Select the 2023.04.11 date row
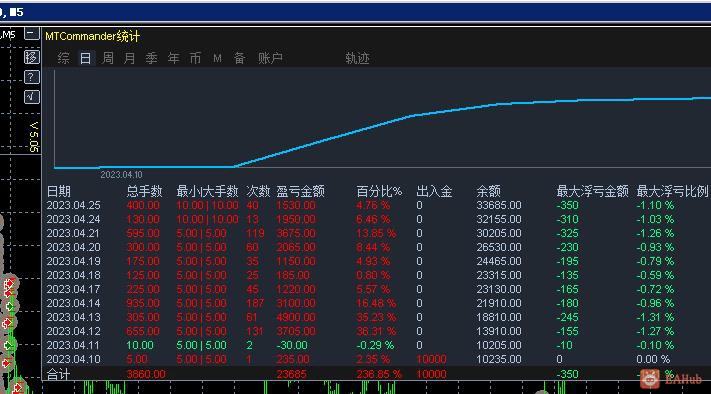 coord(73,345)
